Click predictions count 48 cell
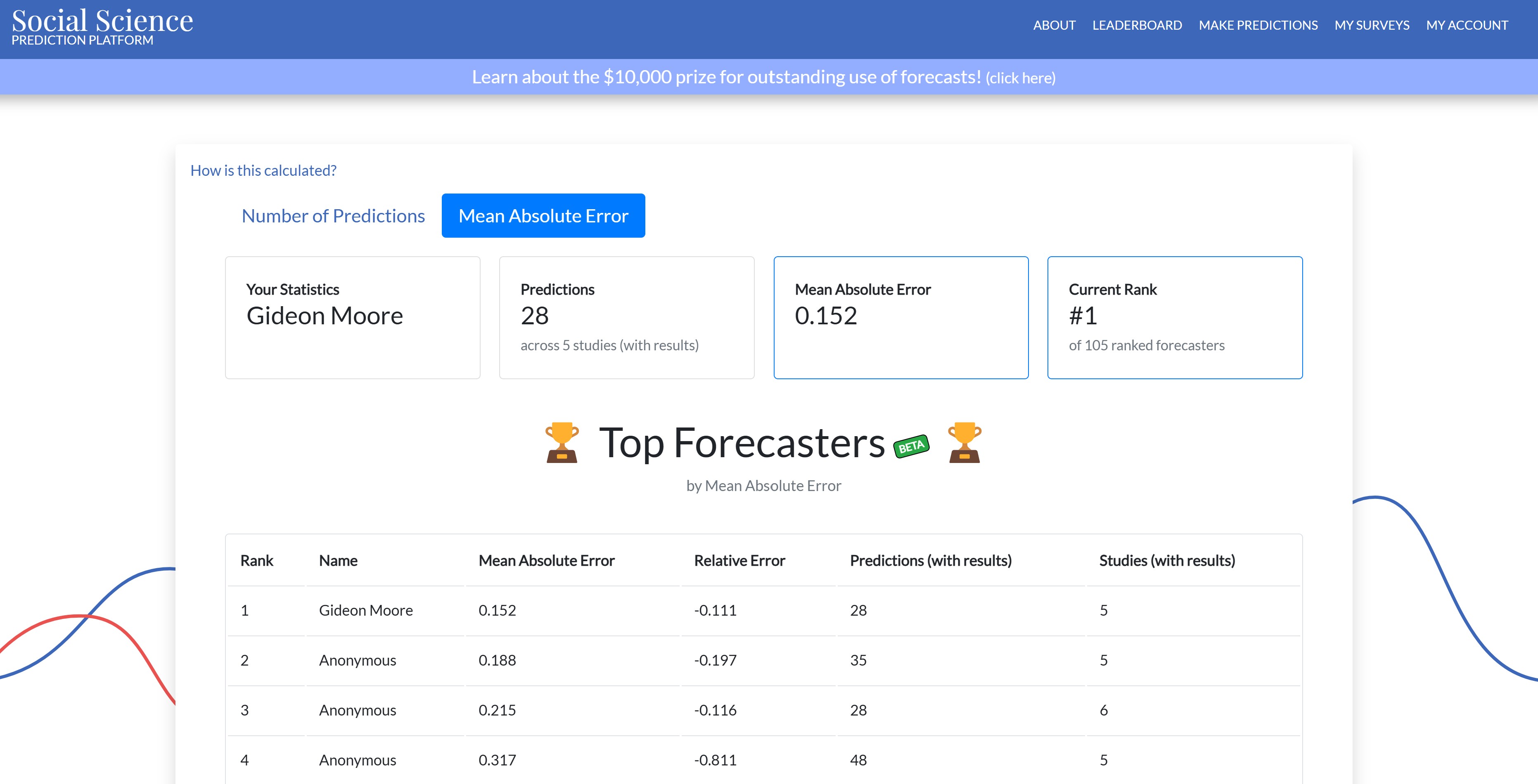Screen dimensions: 1538x784 tap(858, 760)
